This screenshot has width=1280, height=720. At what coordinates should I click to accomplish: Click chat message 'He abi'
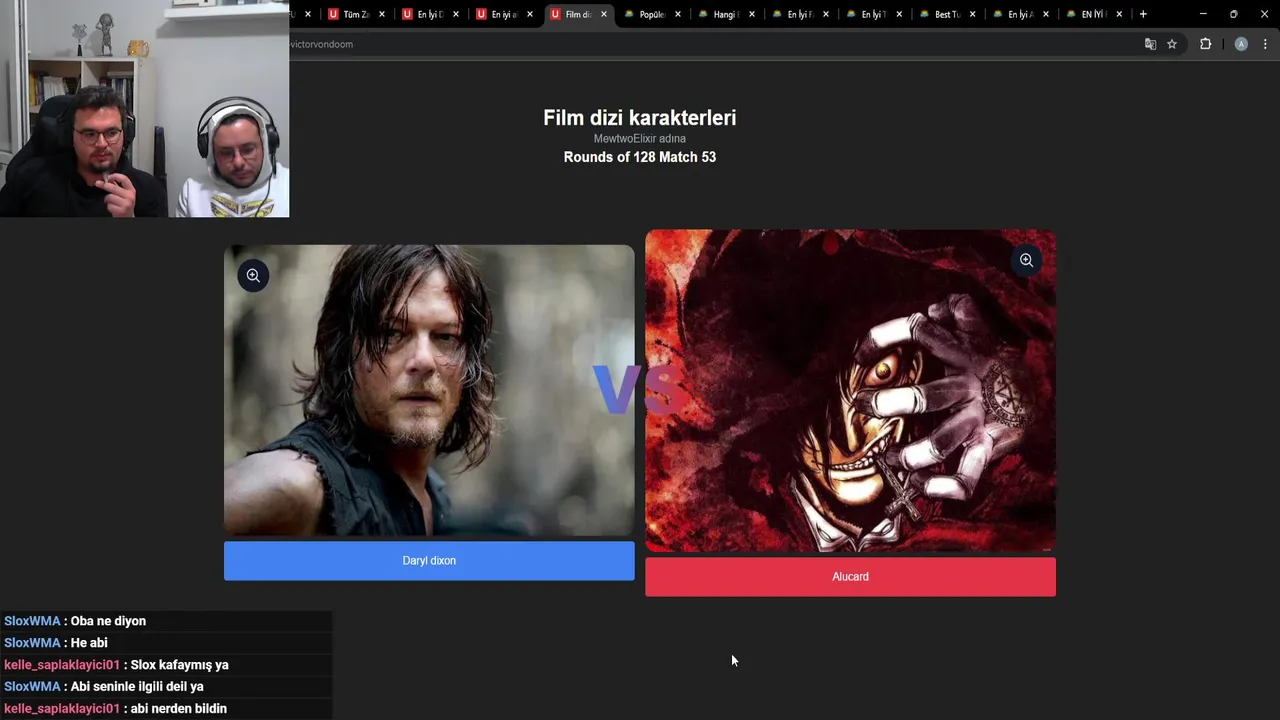coord(89,643)
